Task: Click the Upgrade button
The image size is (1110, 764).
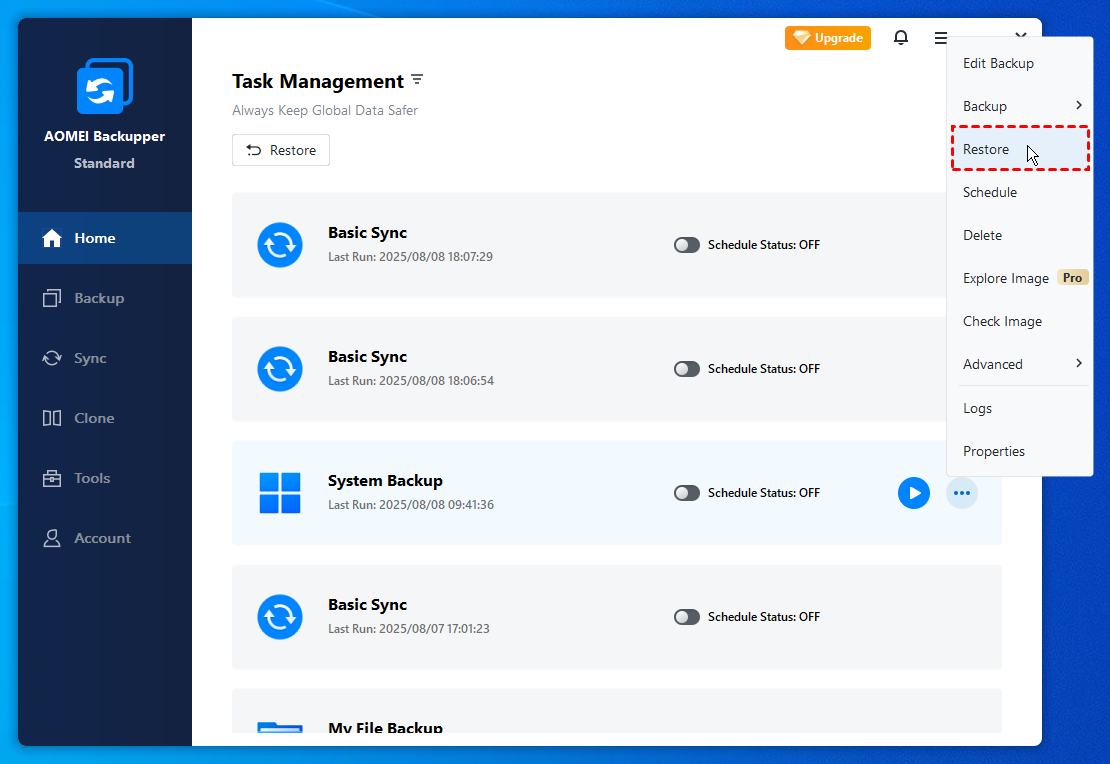Action: [x=827, y=38]
